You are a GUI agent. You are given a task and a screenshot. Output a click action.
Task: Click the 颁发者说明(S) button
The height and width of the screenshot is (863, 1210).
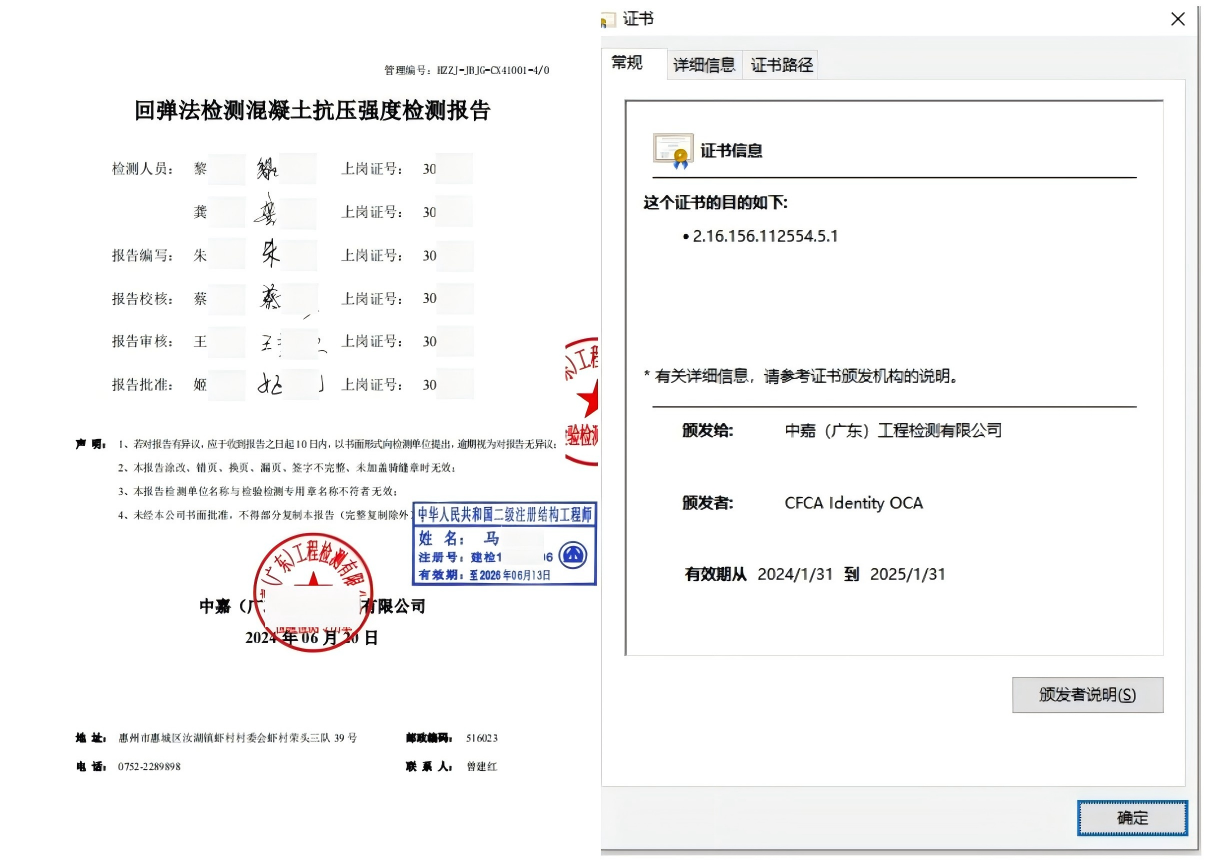(x=1088, y=694)
